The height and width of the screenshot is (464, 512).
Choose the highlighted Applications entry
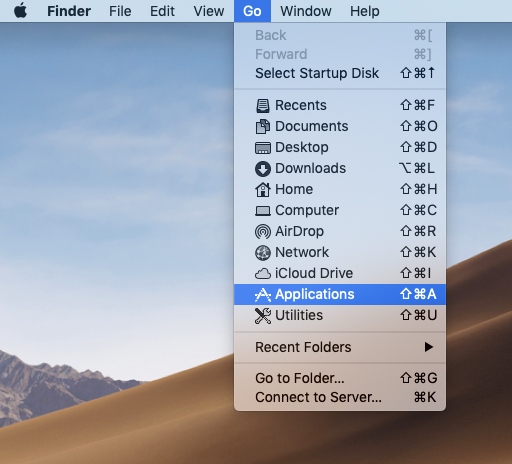point(340,294)
